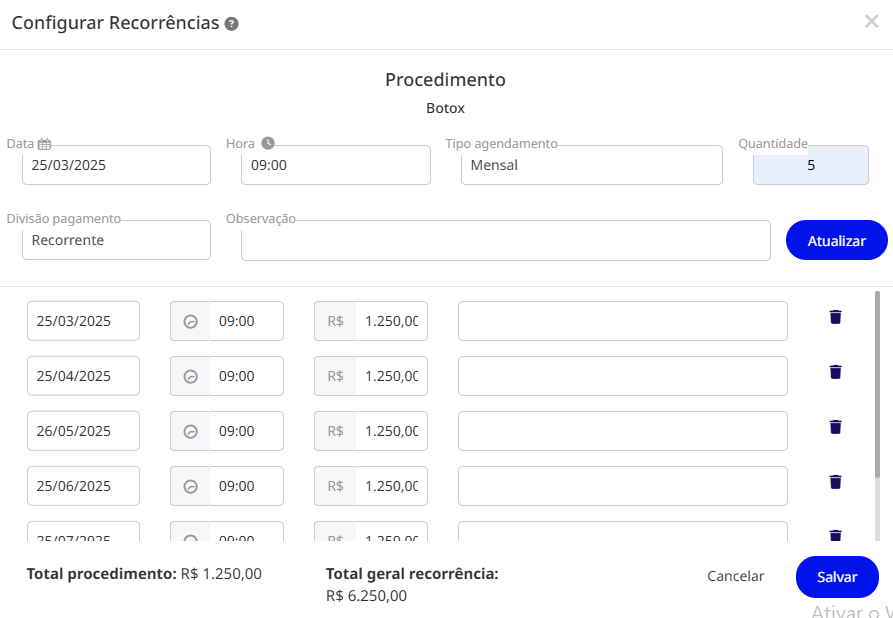Viewport: 893px width, 618px height.
Task: Click the help icon beside Configurar Recorrências
Action: tap(231, 24)
